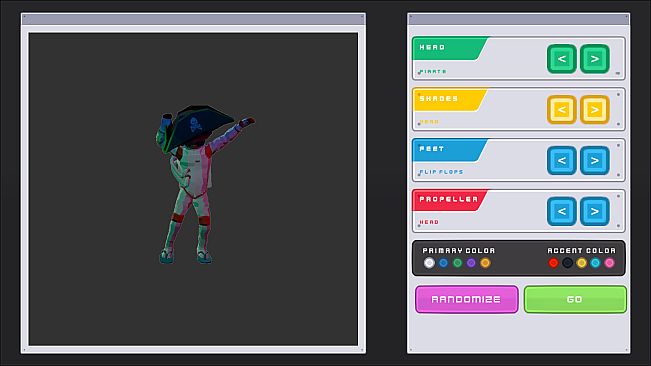
Task: Pick blue primary color
Action: 443,263
